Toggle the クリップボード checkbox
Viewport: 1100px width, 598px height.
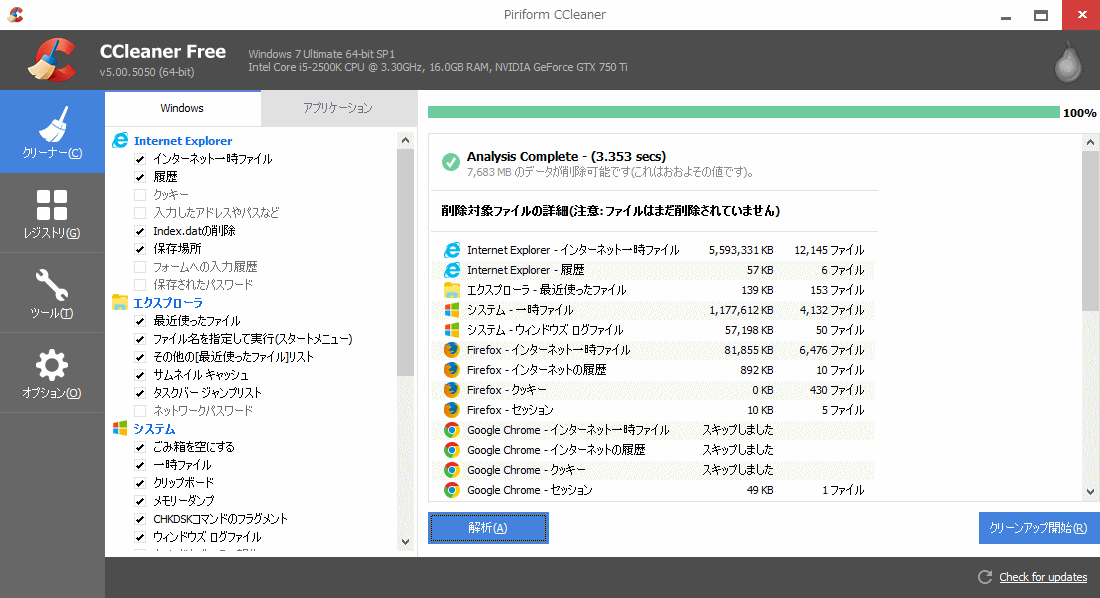click(140, 483)
